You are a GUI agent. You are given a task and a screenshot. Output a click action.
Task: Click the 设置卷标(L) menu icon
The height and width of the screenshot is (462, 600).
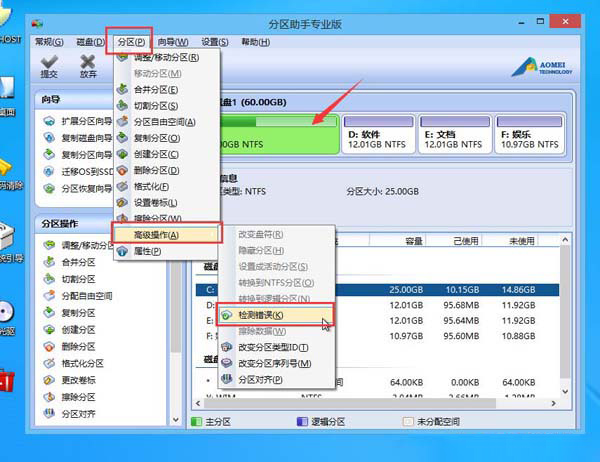click(122, 202)
